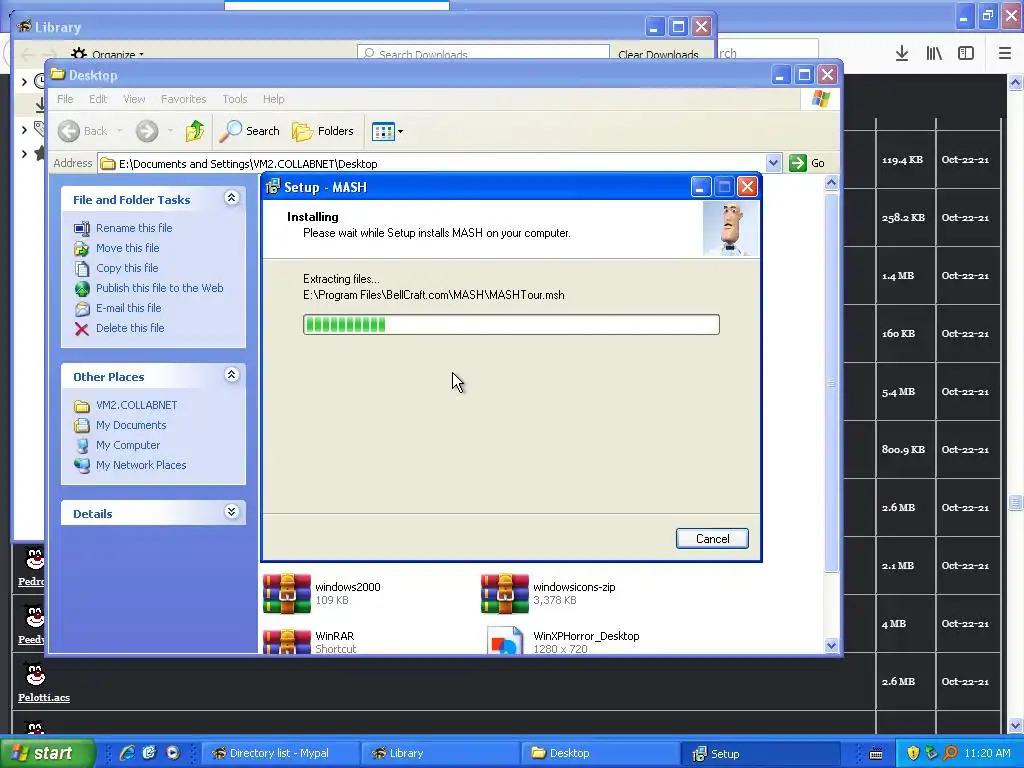
Task: Click the address bar path field
Action: click(433, 163)
